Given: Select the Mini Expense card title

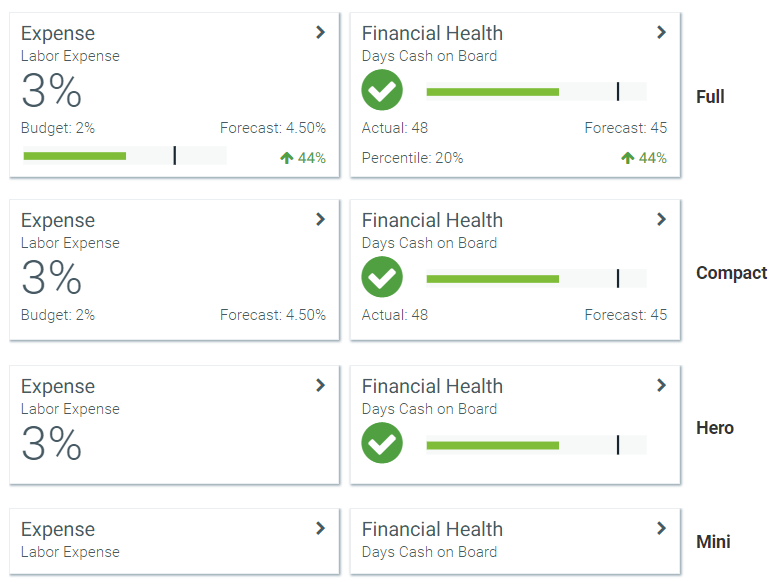Looking at the screenshot, I should click(58, 530).
